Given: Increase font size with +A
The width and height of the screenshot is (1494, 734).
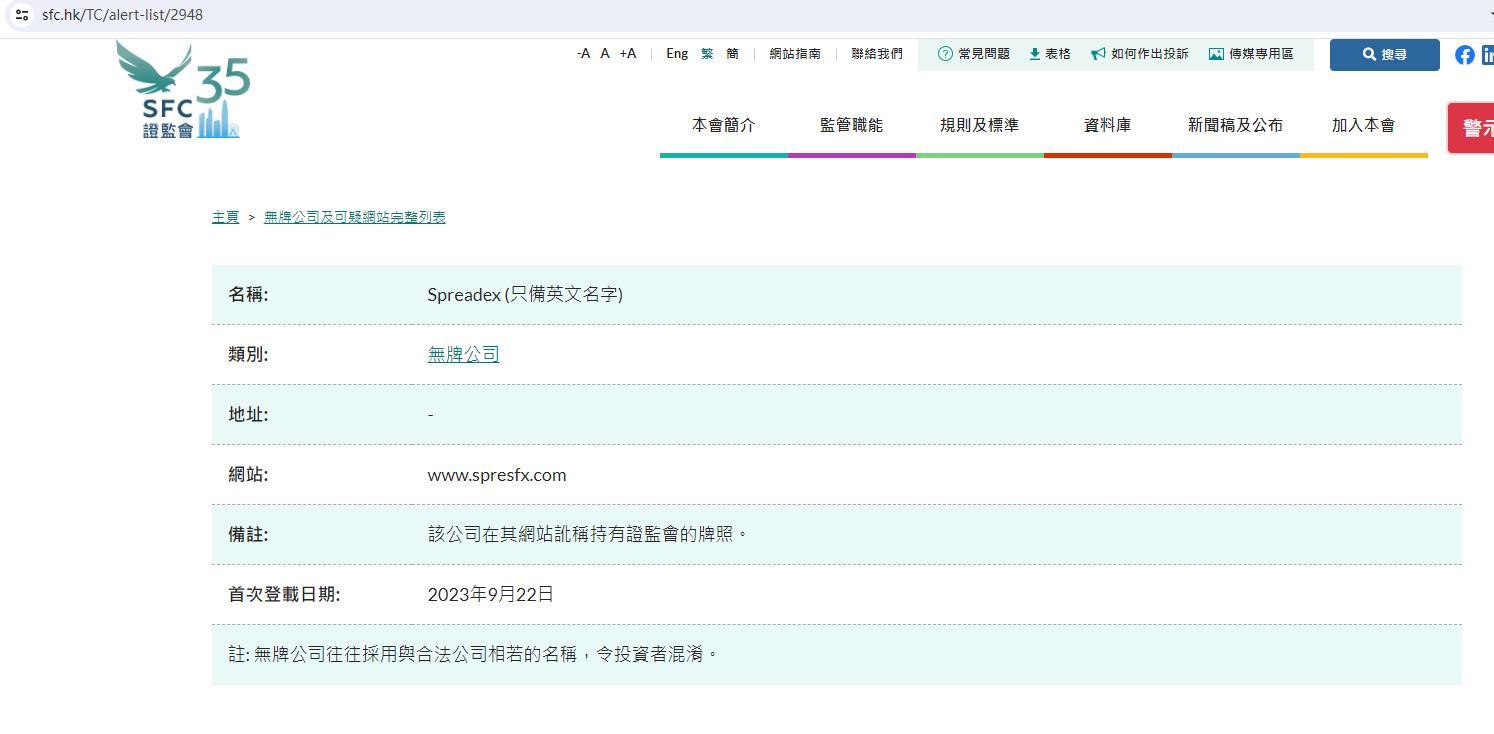Looking at the screenshot, I should pyautogui.click(x=627, y=54).
